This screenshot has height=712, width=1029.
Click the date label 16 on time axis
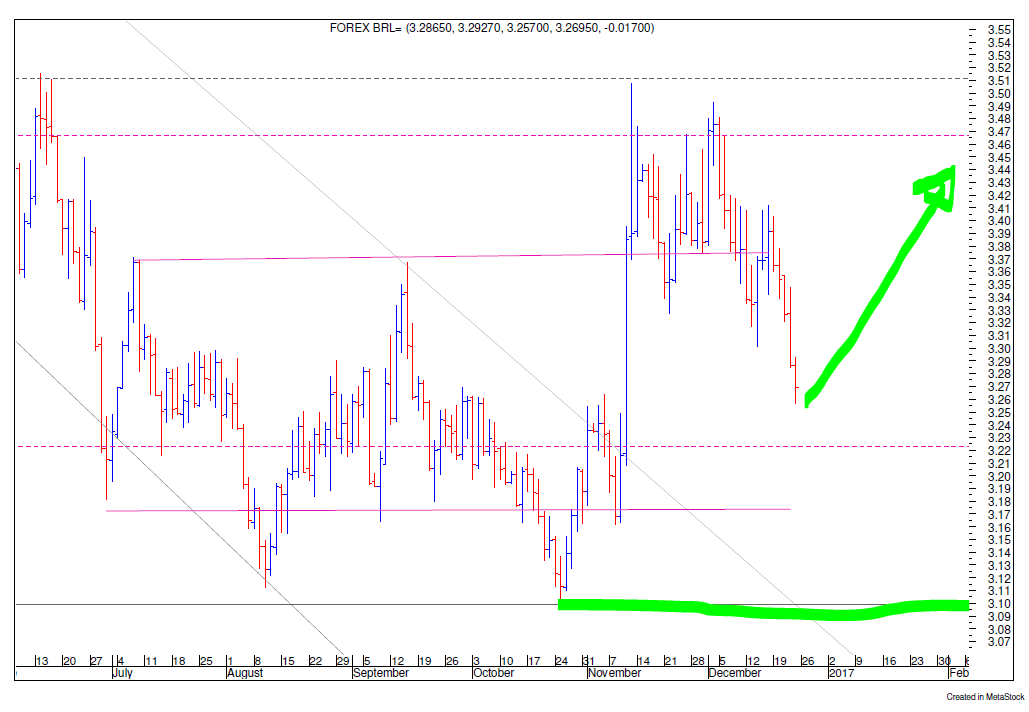[890, 661]
